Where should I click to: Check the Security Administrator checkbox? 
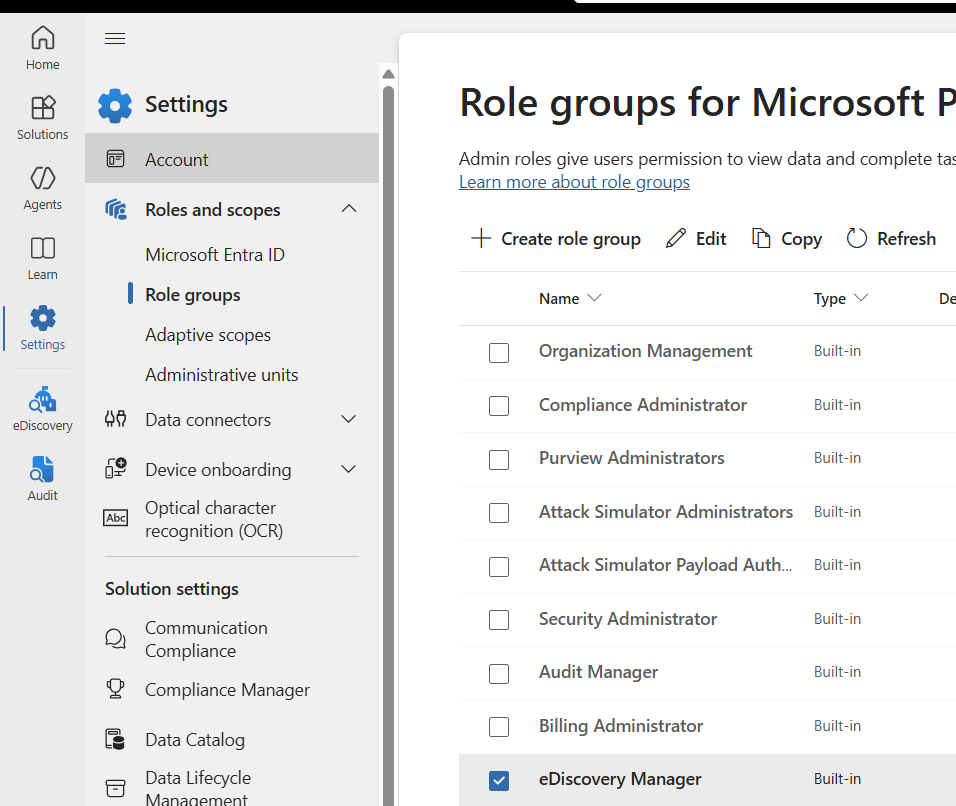(499, 619)
